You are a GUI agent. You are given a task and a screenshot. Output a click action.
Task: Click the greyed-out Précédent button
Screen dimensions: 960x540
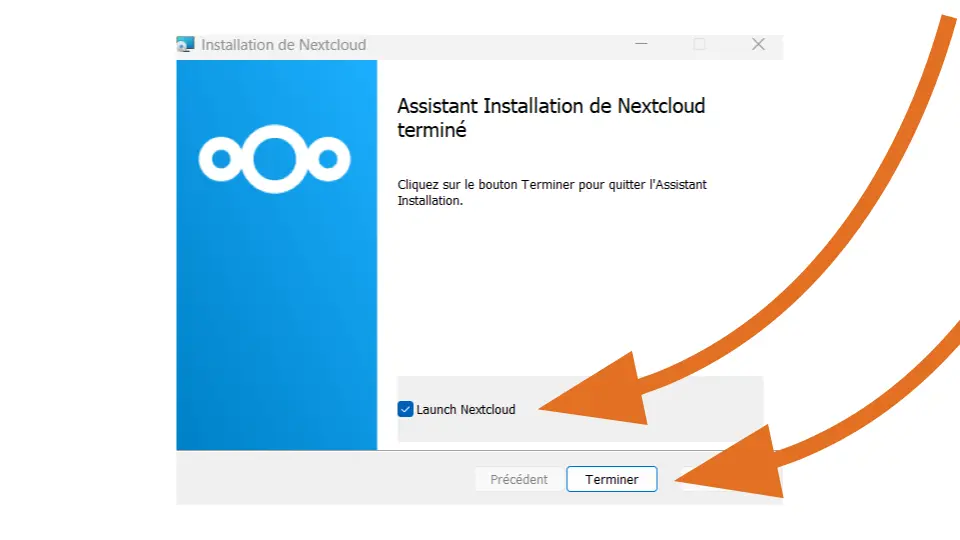pyautogui.click(x=519, y=479)
